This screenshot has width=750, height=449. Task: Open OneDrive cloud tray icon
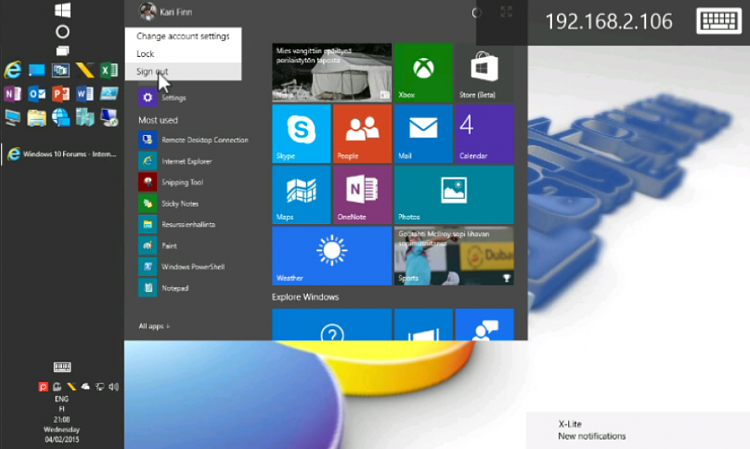pos(86,386)
